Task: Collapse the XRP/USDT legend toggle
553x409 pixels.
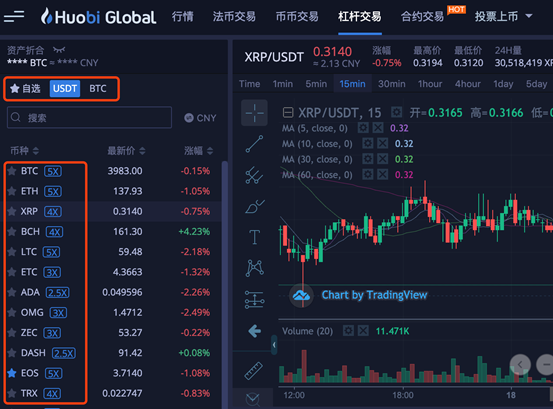Action: (x=288, y=113)
